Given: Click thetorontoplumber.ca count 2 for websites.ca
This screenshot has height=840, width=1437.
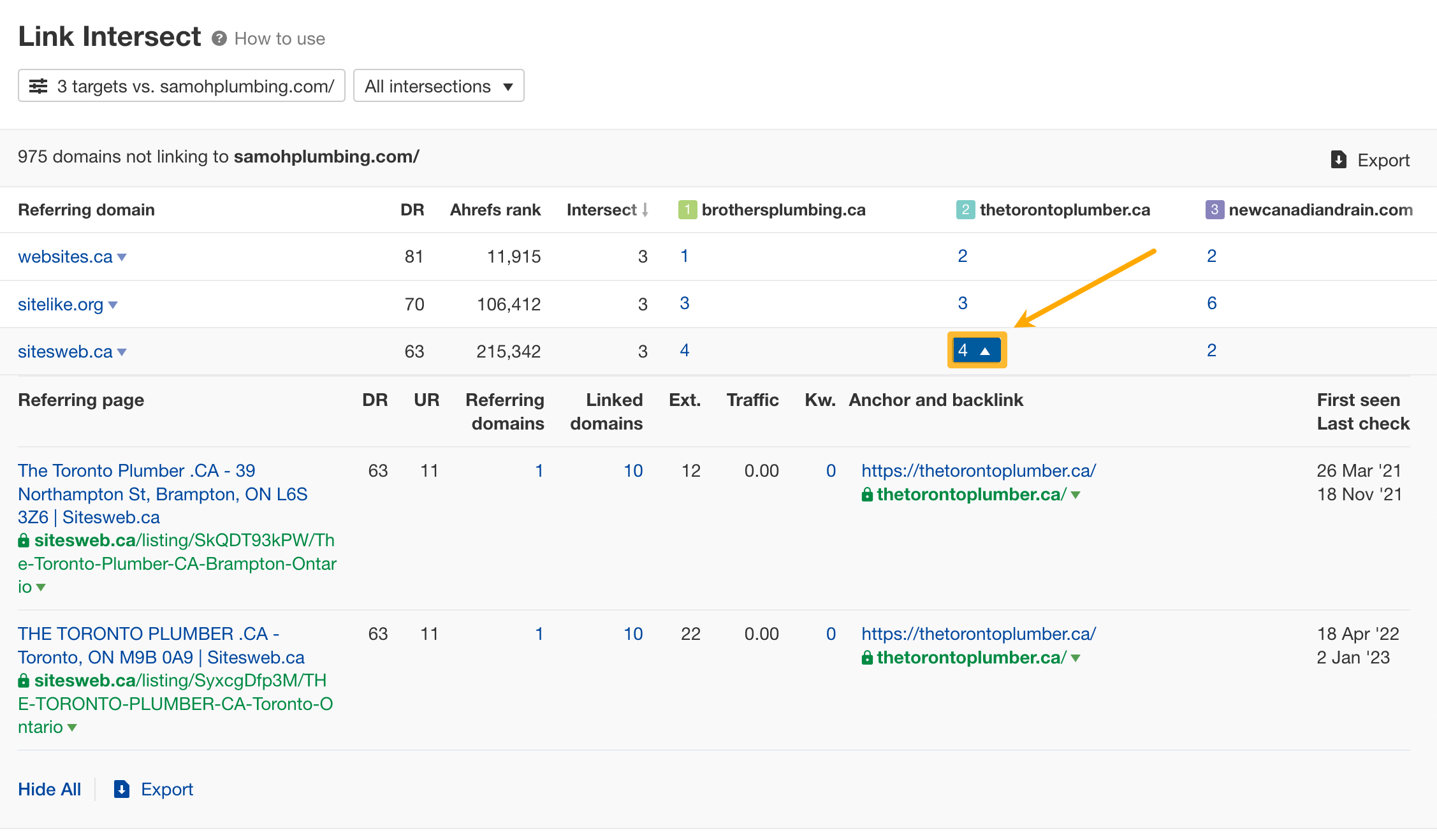Looking at the screenshot, I should (x=963, y=256).
